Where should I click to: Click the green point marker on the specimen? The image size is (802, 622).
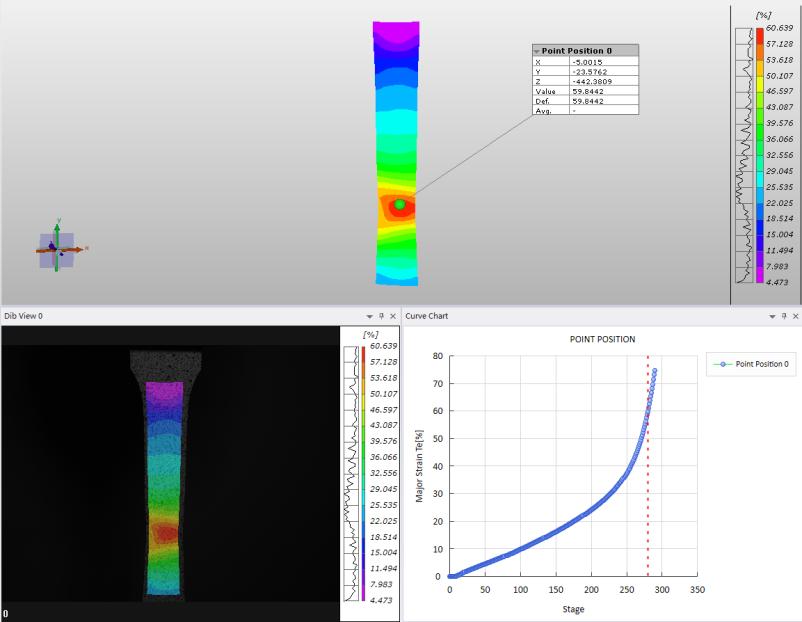(400, 204)
